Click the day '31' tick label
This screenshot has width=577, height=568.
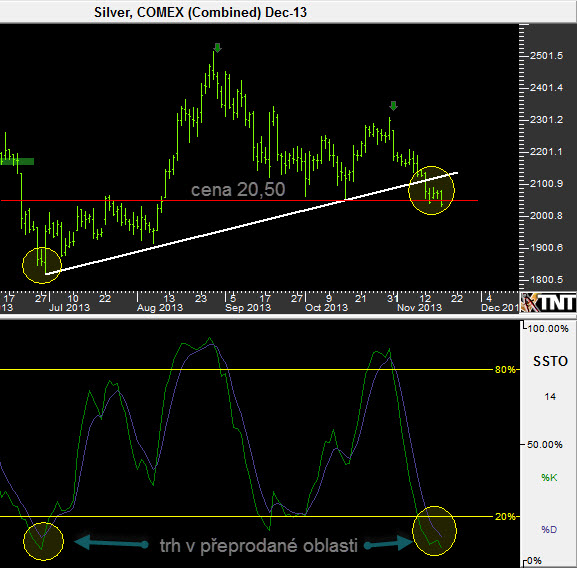click(x=393, y=298)
